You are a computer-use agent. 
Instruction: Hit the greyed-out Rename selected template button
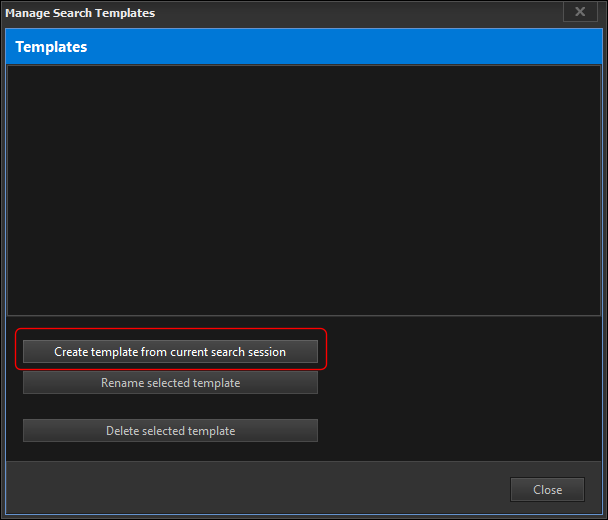(x=170, y=383)
